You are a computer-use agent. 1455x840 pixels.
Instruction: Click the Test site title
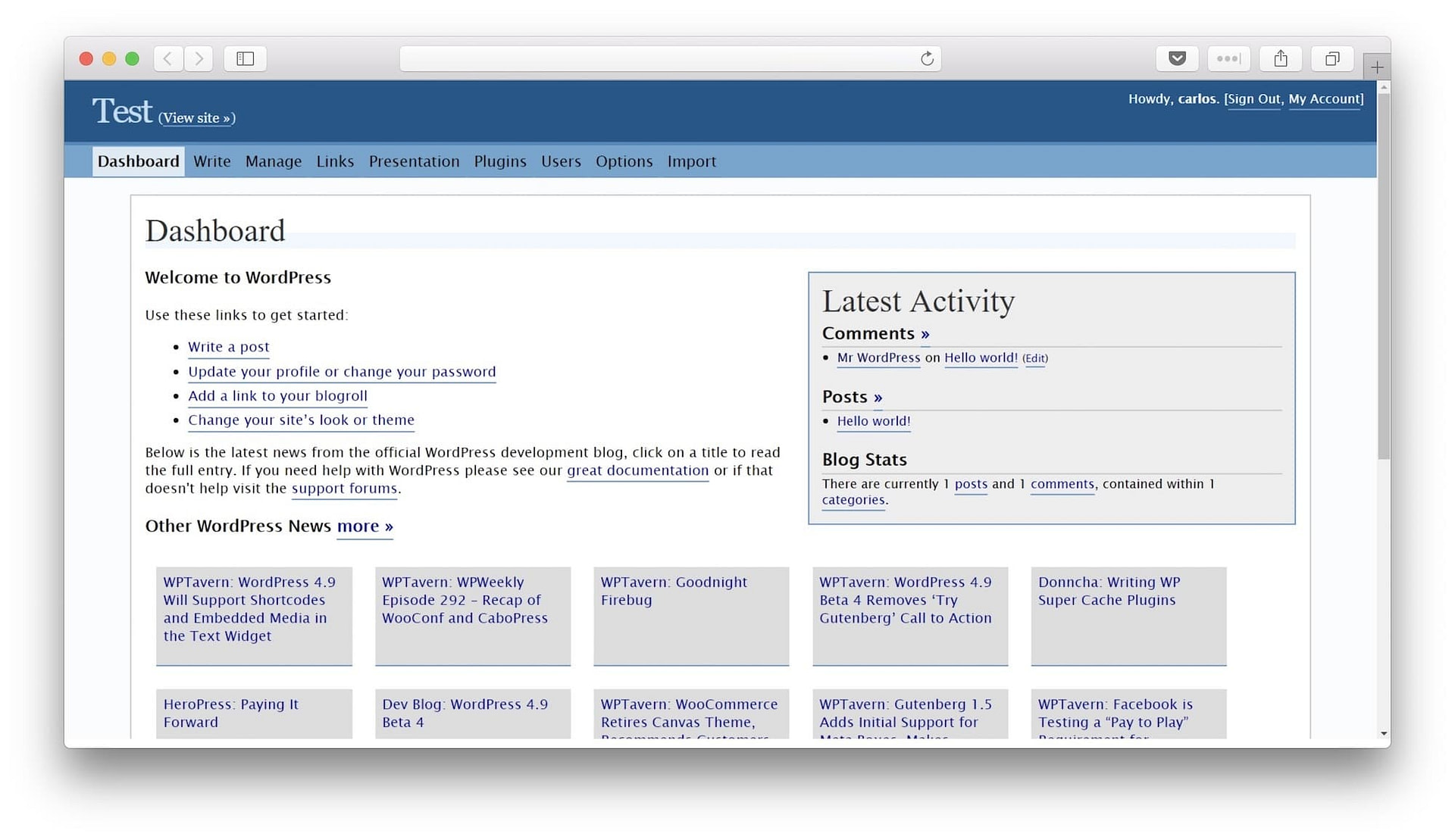(x=122, y=111)
